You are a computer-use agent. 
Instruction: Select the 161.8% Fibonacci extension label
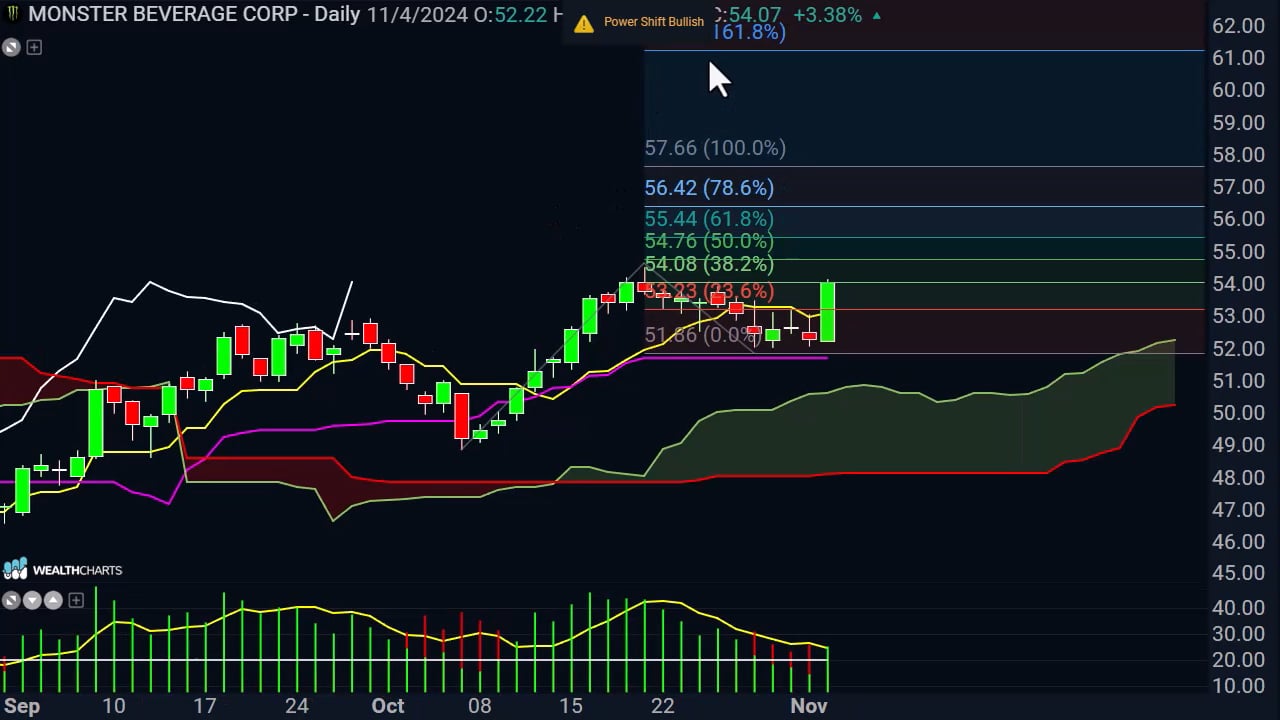[749, 32]
